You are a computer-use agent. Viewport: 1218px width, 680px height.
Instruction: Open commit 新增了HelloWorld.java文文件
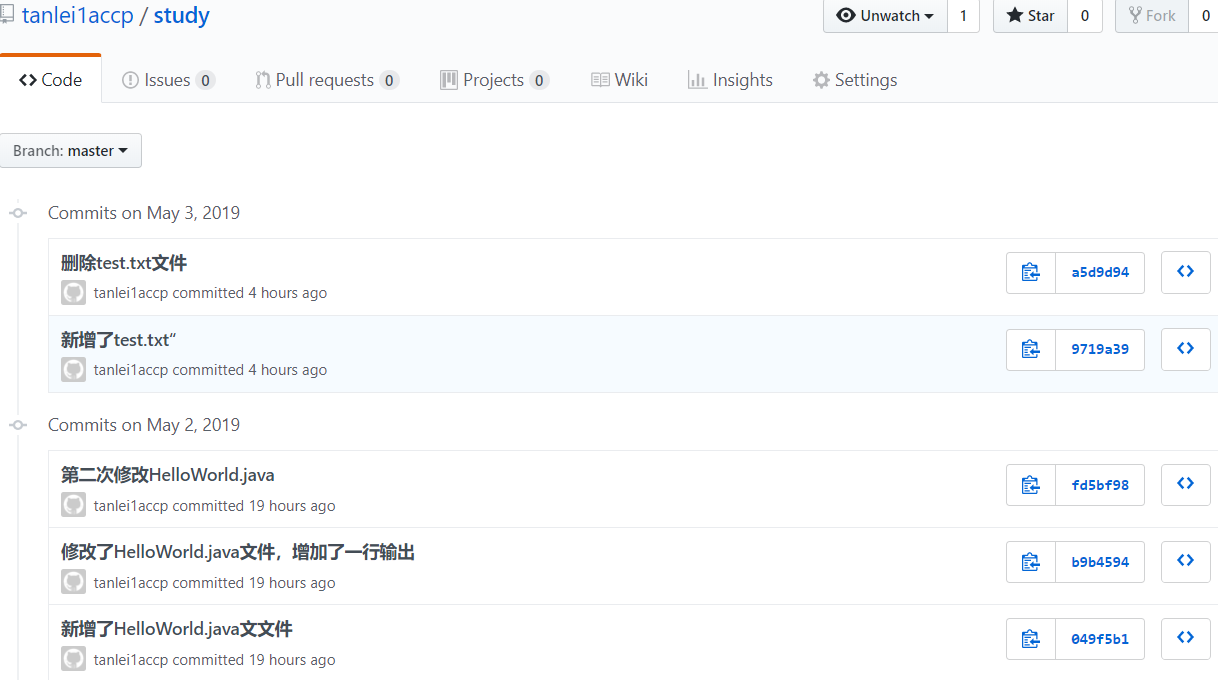pos(177,629)
